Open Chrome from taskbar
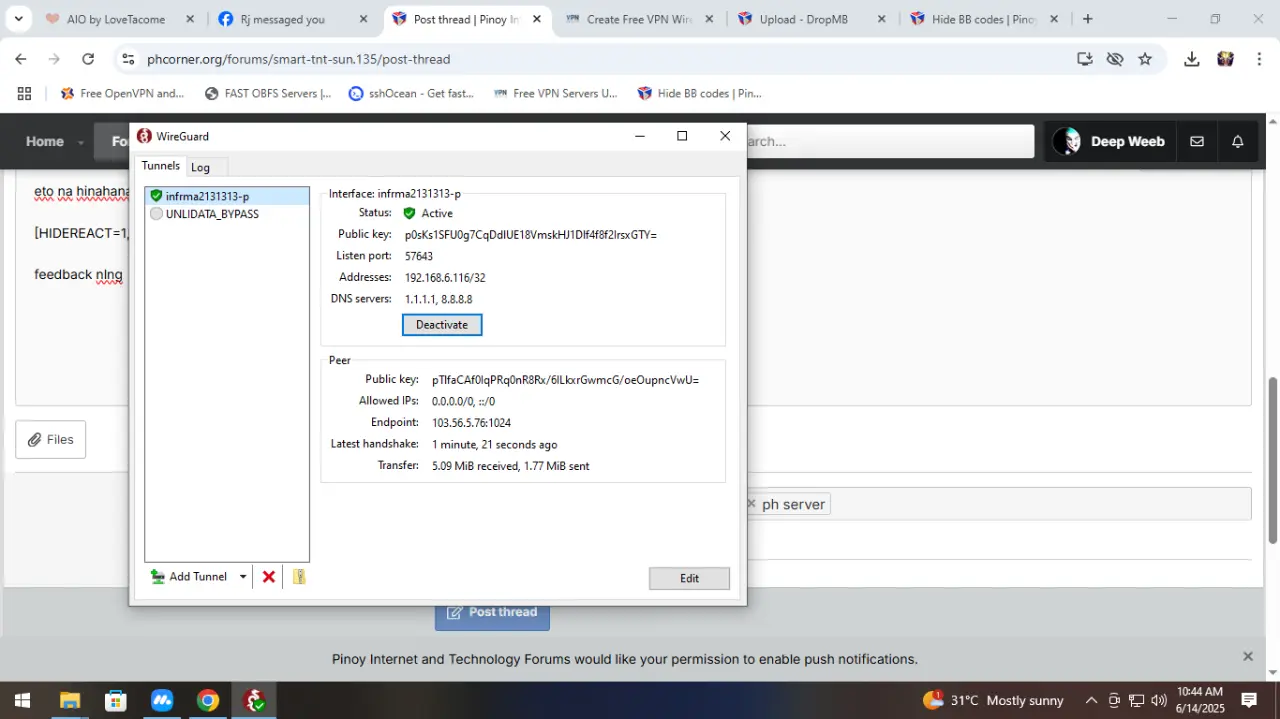The width and height of the screenshot is (1280, 719). click(208, 700)
